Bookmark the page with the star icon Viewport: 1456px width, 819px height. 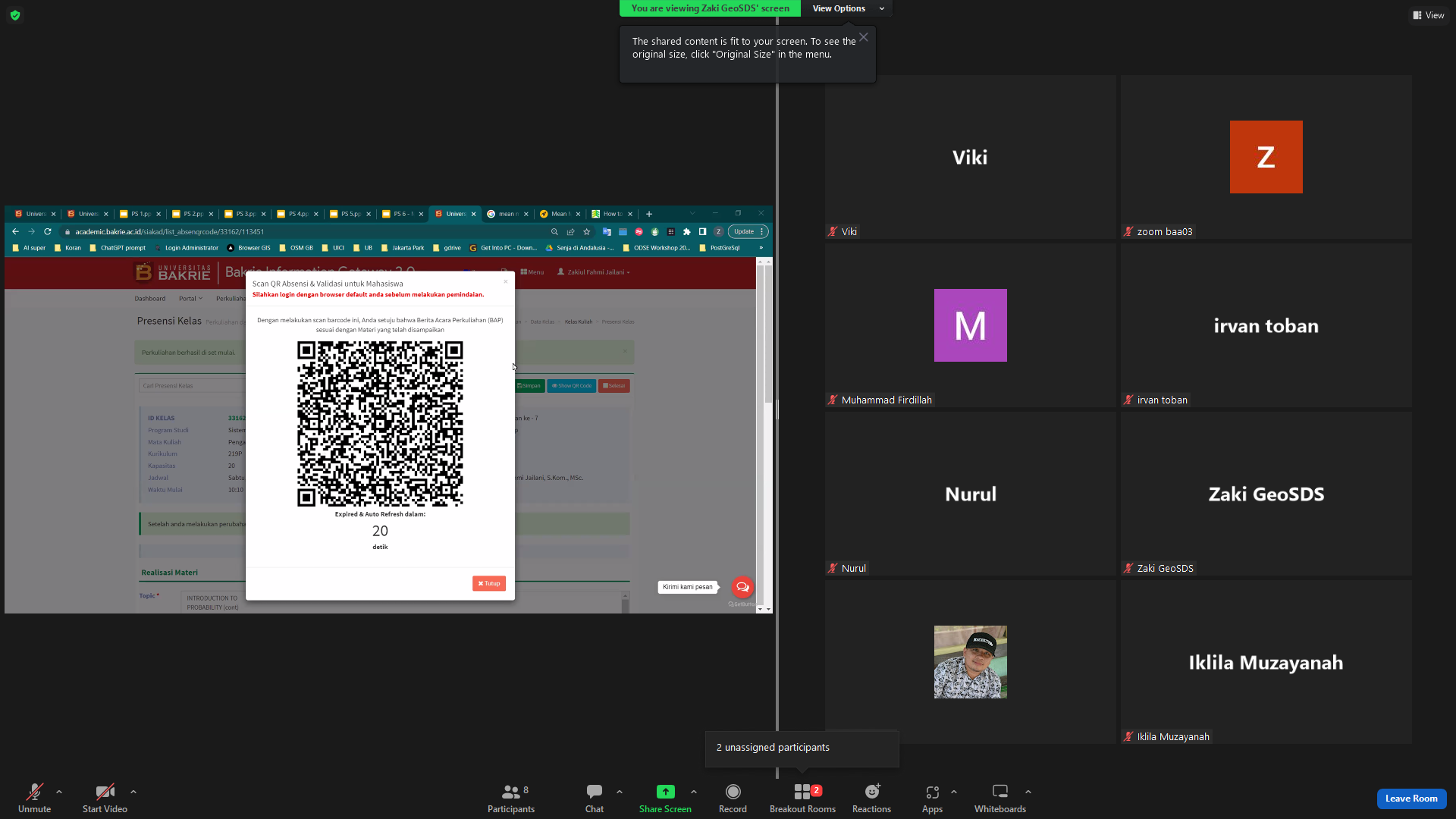[x=586, y=232]
